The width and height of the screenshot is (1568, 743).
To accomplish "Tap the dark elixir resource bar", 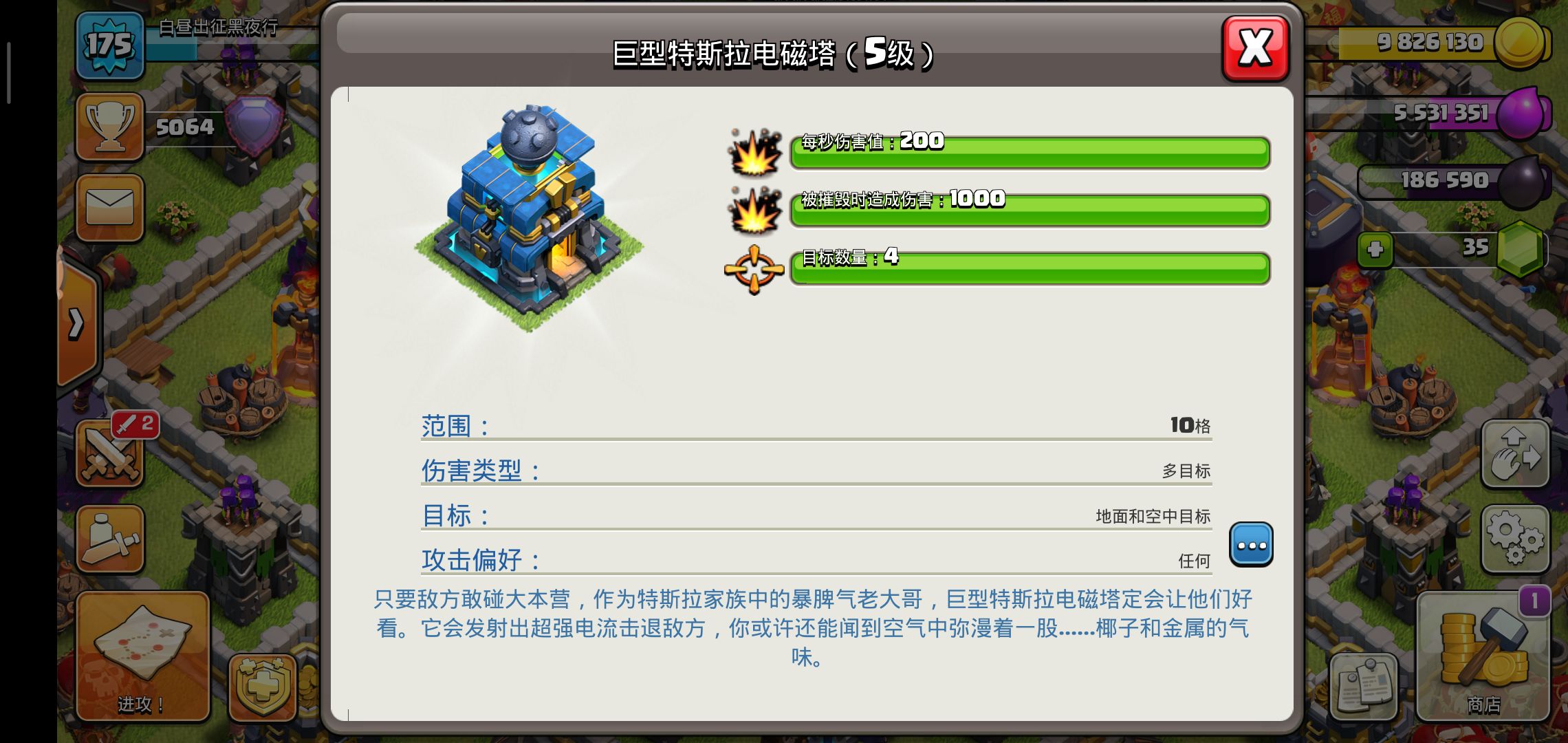I will (x=1452, y=182).
